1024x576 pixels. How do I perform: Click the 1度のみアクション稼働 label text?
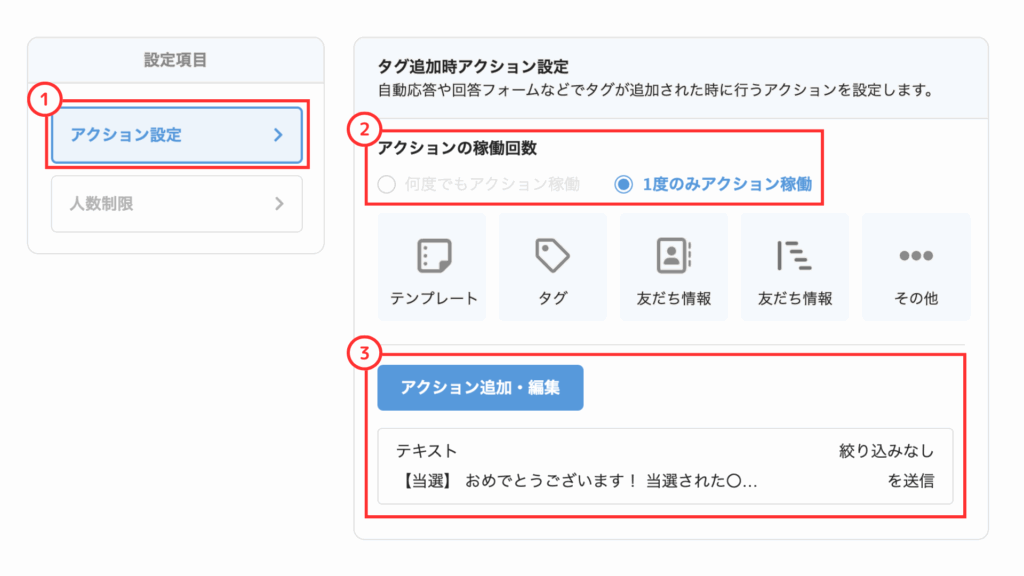(728, 184)
